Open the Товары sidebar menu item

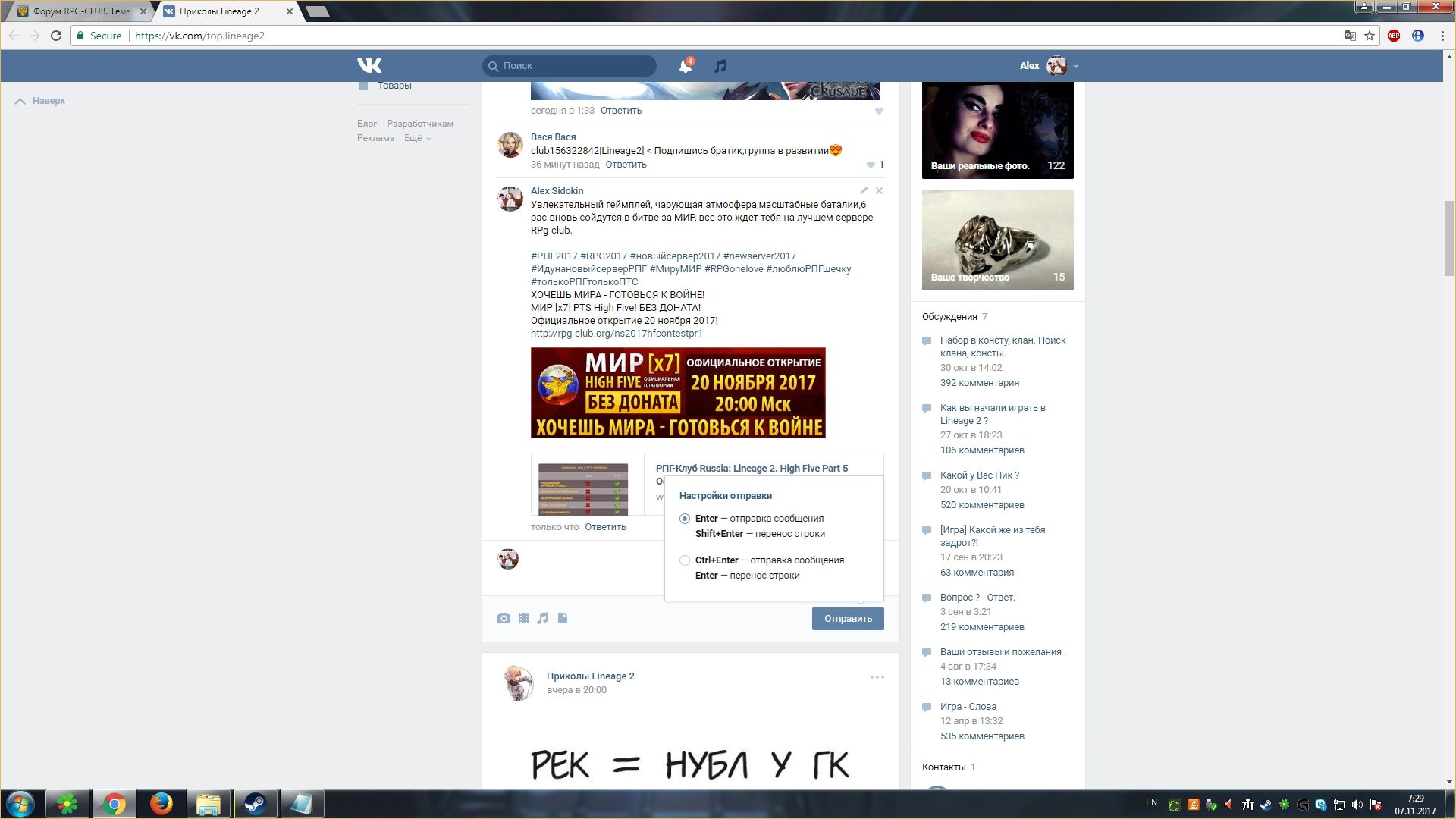coord(394,86)
